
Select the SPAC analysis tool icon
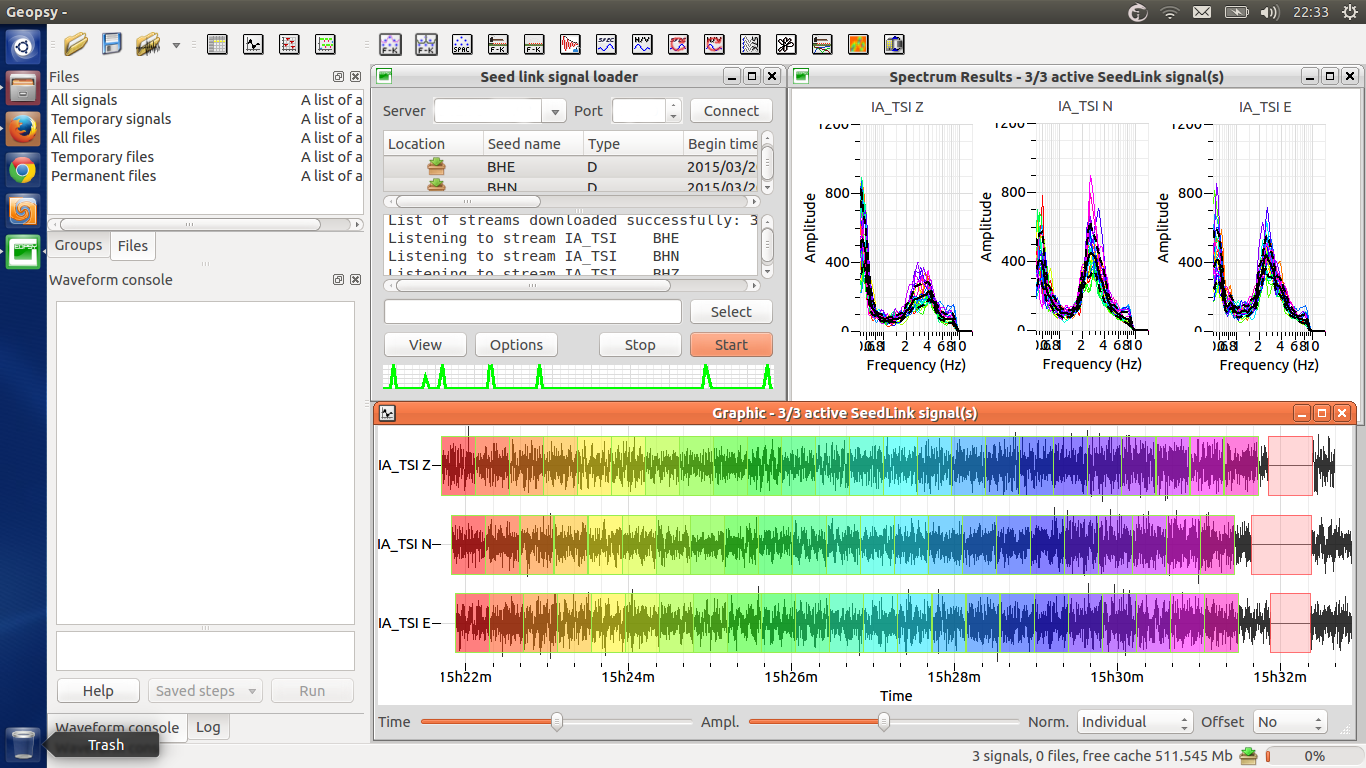click(x=462, y=44)
